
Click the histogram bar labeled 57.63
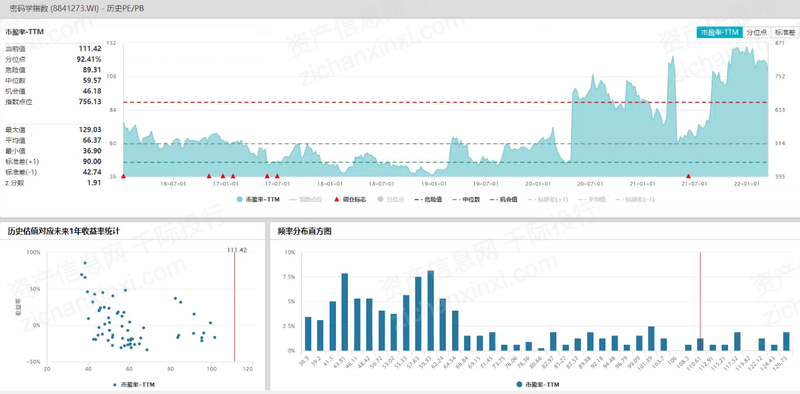418,314
